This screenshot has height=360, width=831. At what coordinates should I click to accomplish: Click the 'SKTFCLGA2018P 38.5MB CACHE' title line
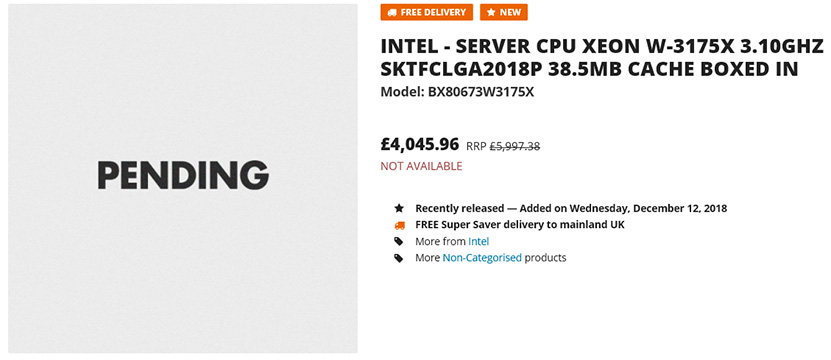(589, 69)
